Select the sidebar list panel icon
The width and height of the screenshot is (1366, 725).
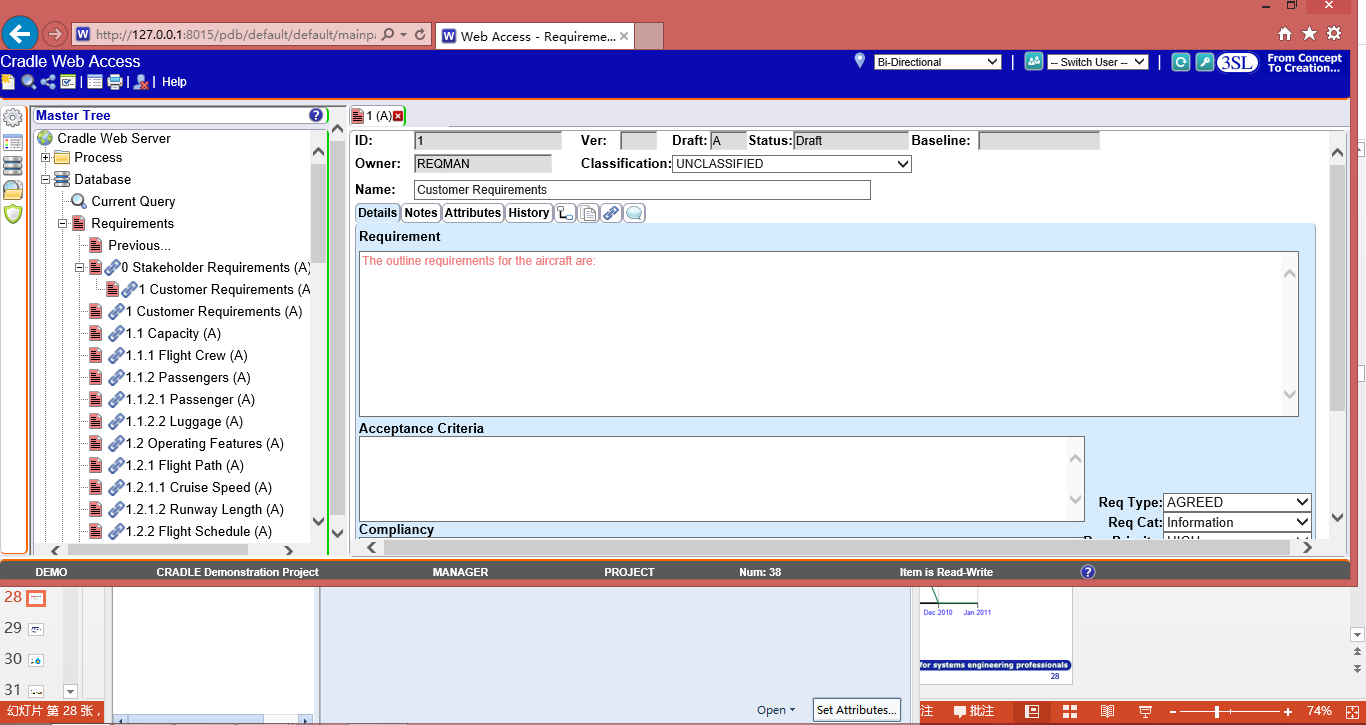[x=13, y=142]
